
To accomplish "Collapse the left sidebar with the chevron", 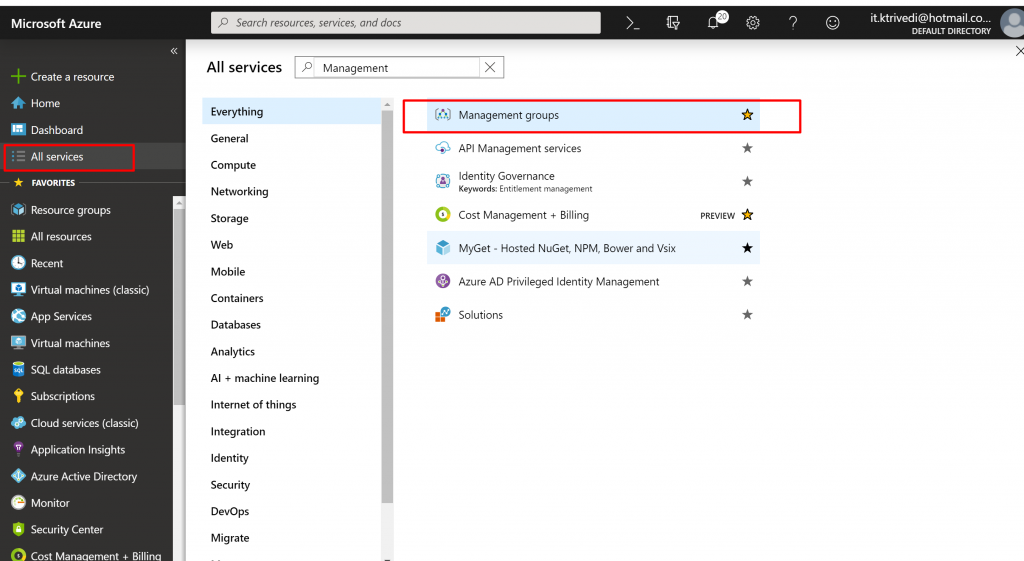I will (174, 51).
